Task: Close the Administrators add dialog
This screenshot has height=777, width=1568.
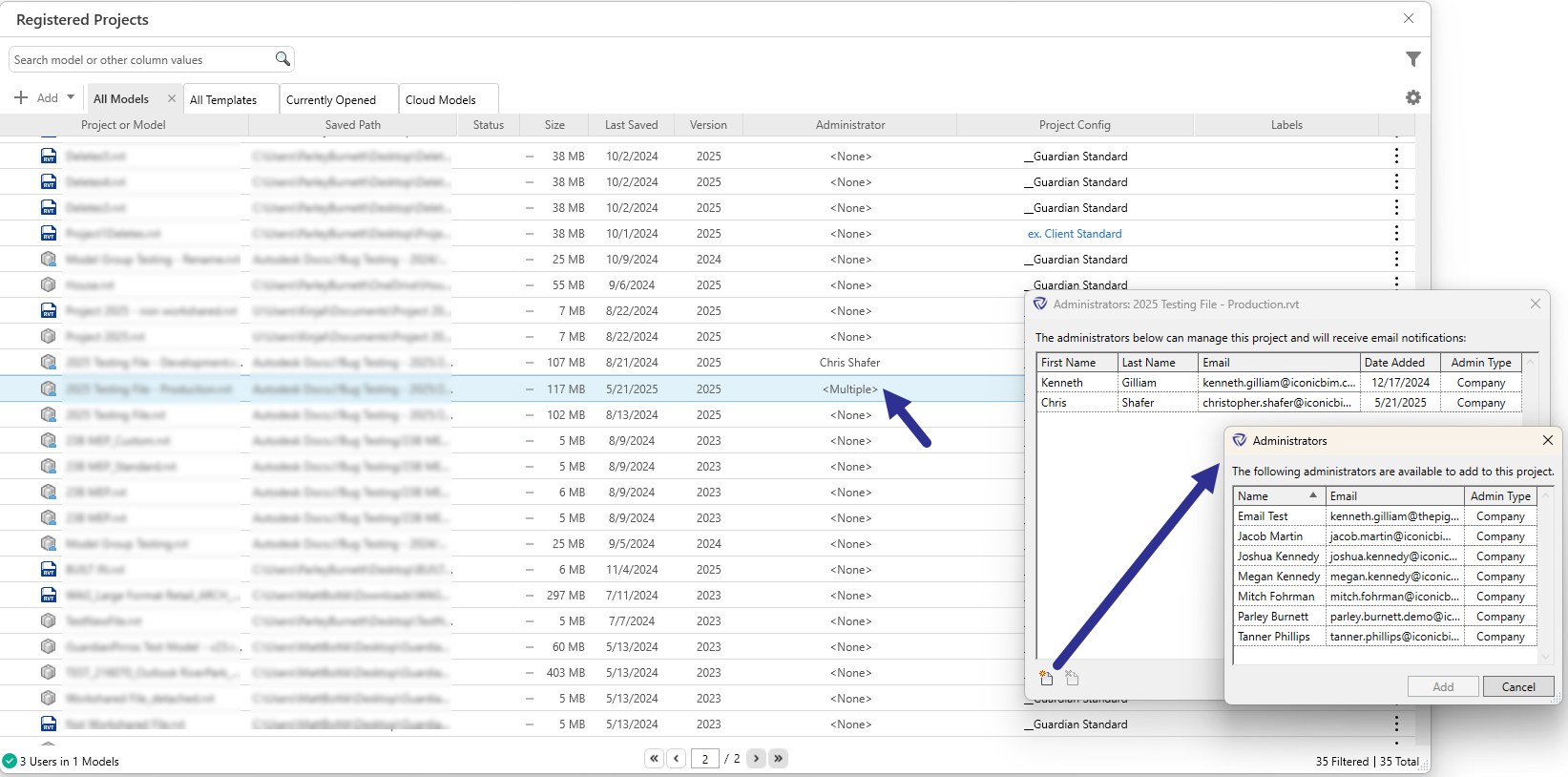Action: 1547,440
